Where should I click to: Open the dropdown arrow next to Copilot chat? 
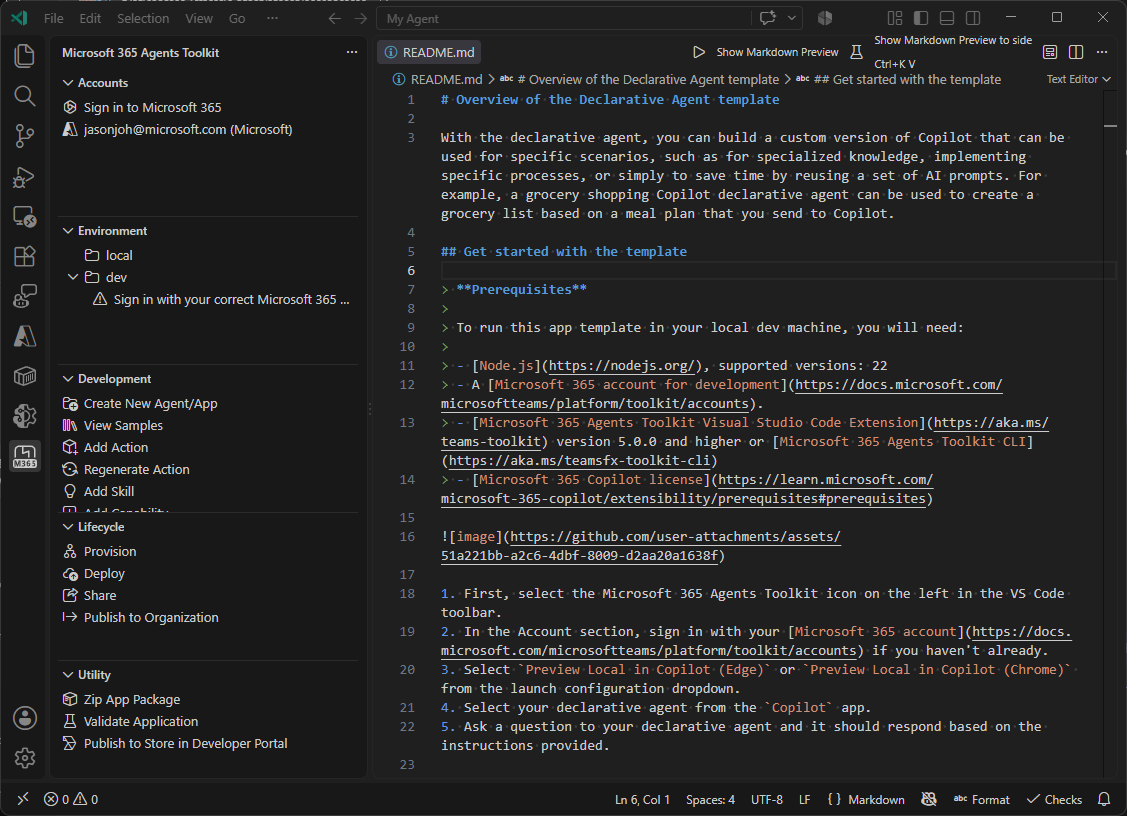coord(791,18)
